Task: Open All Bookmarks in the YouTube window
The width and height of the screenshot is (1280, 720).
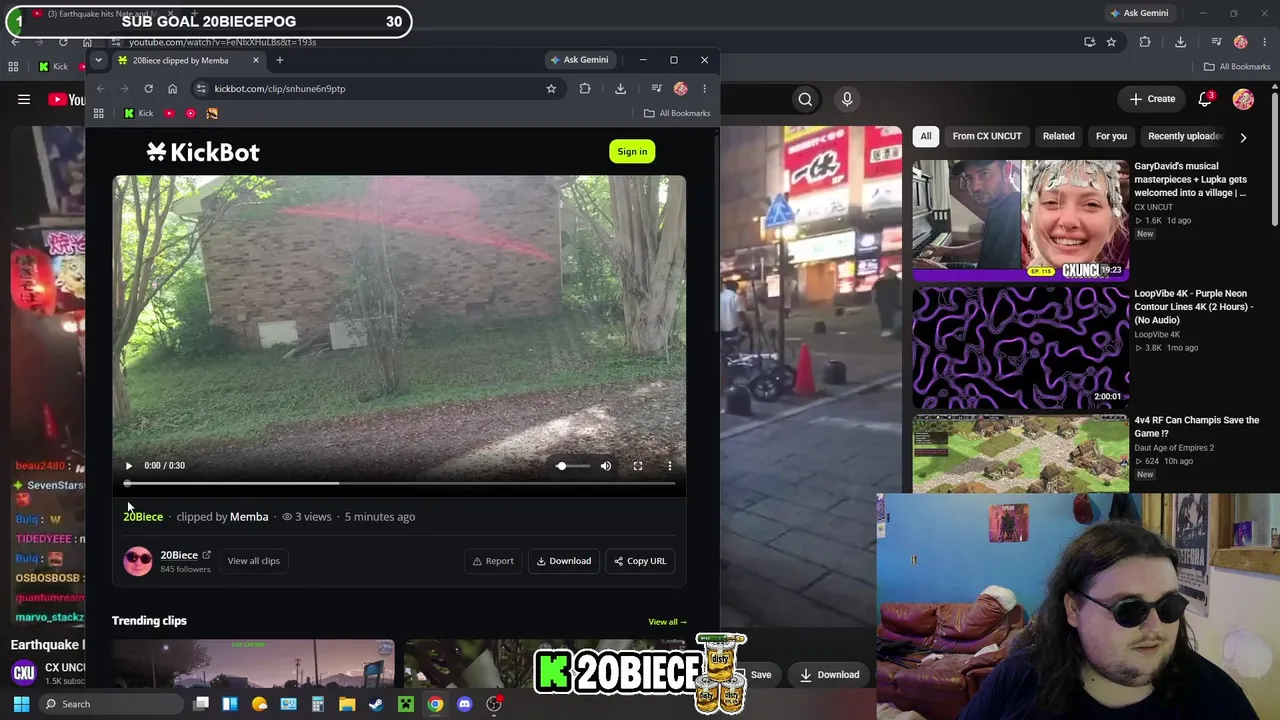Action: [1237, 67]
